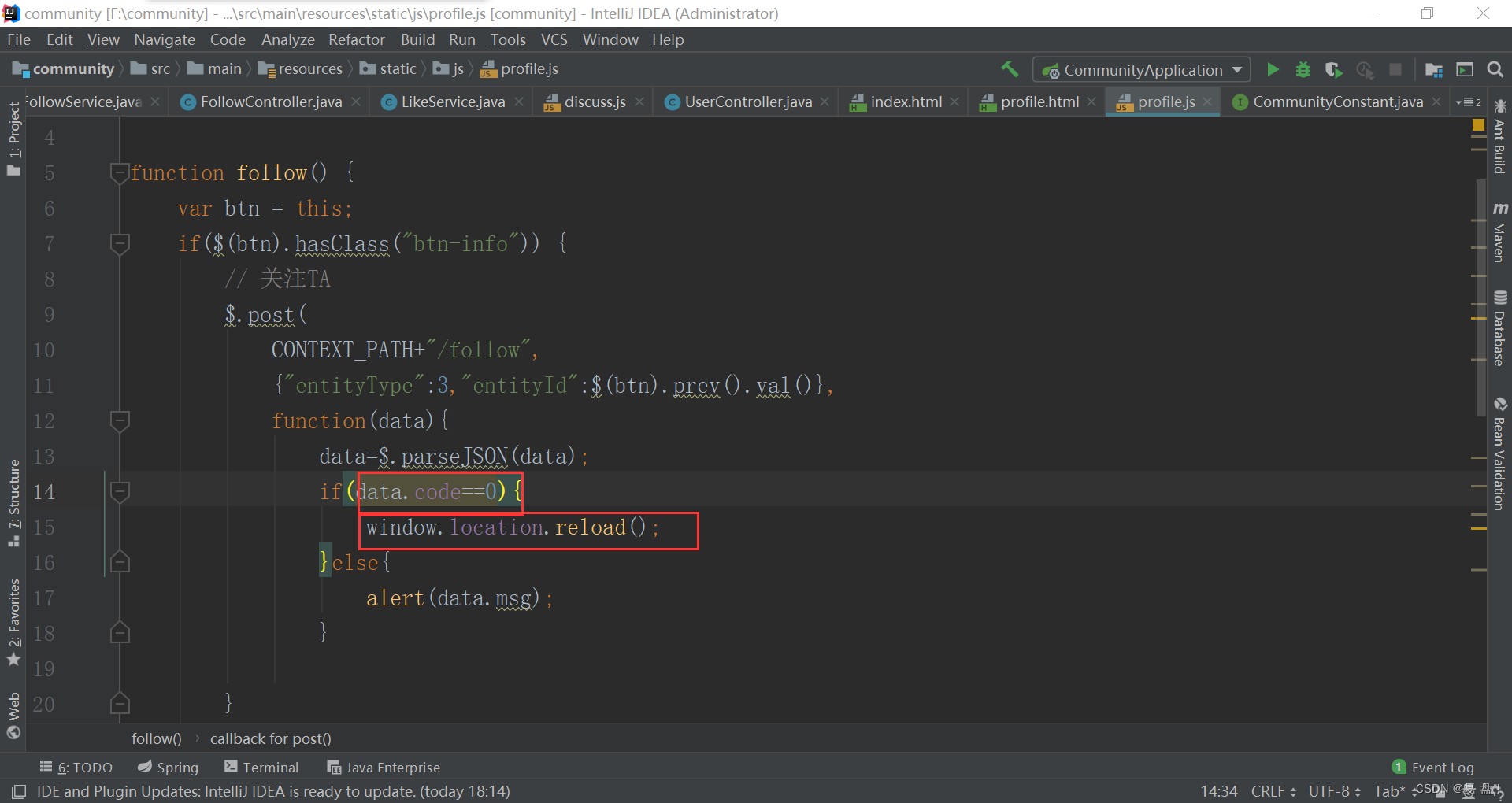This screenshot has width=1512, height=803.
Task: Show hidden editor tabs list
Action: [1469, 102]
